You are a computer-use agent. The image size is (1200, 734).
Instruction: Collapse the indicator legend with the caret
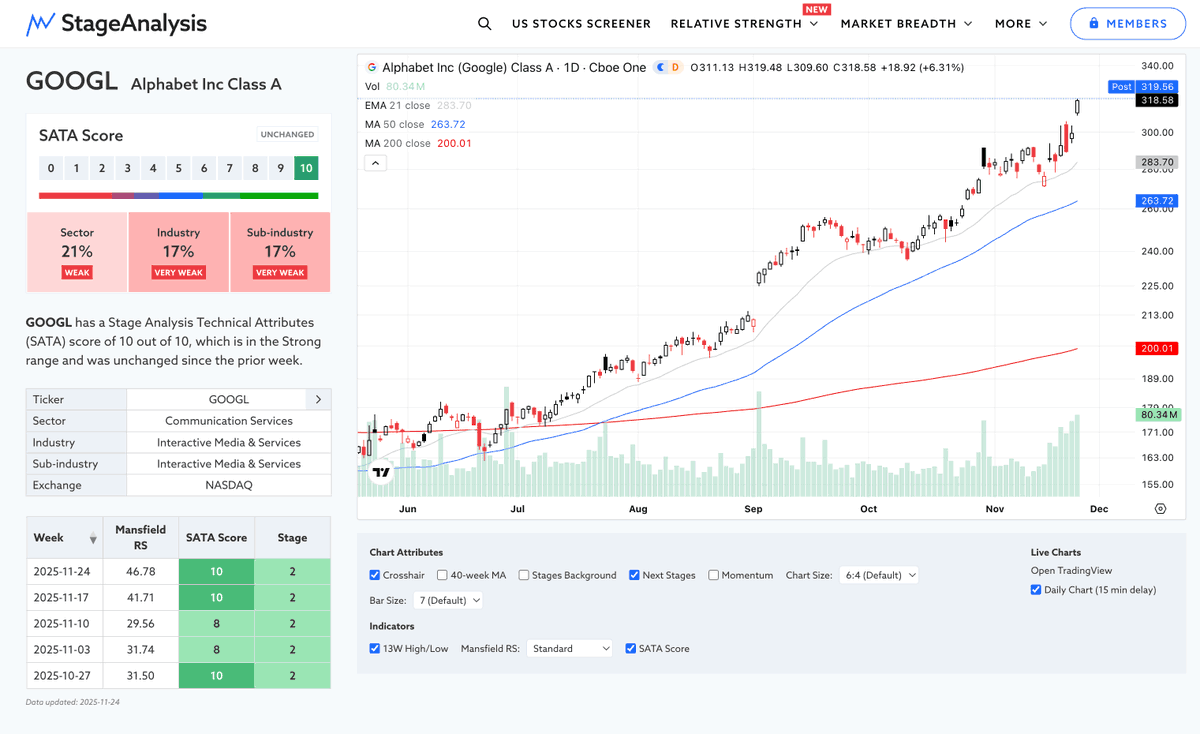tap(375, 162)
